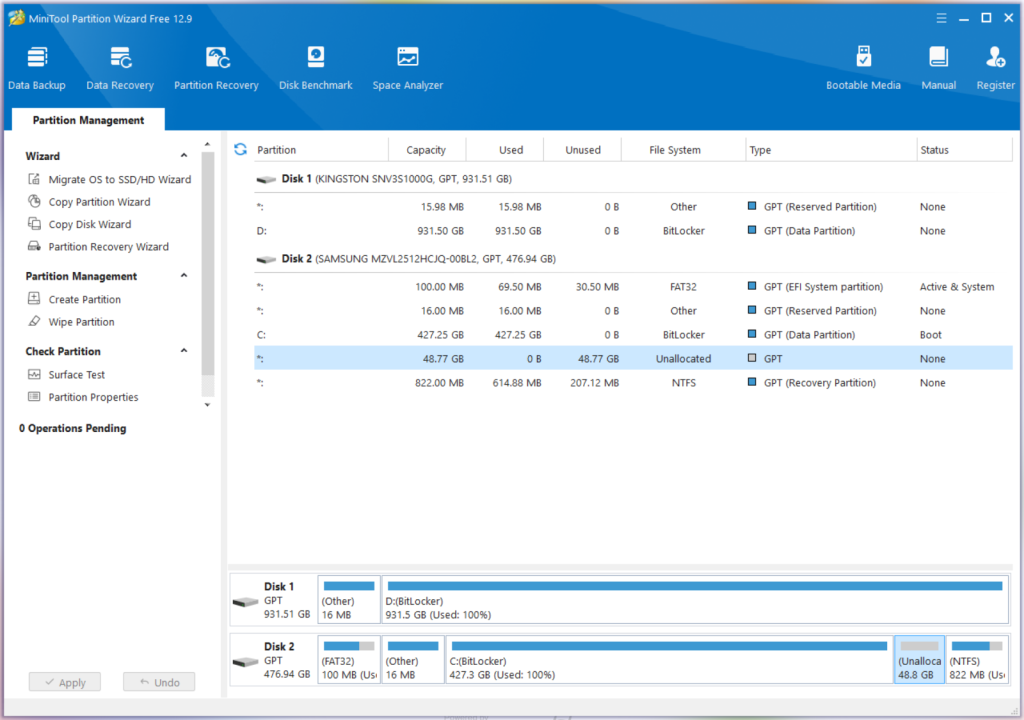Collapse the Partition Management sidebar section
1024x720 pixels.
pyautogui.click(x=184, y=276)
